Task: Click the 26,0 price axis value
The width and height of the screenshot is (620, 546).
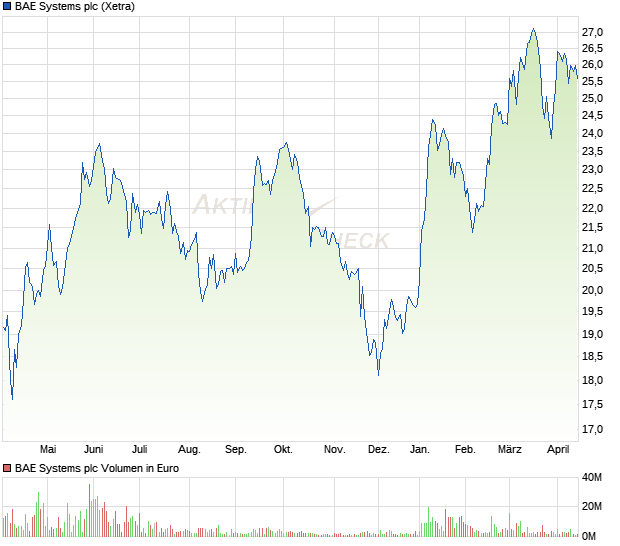Action: tap(592, 64)
